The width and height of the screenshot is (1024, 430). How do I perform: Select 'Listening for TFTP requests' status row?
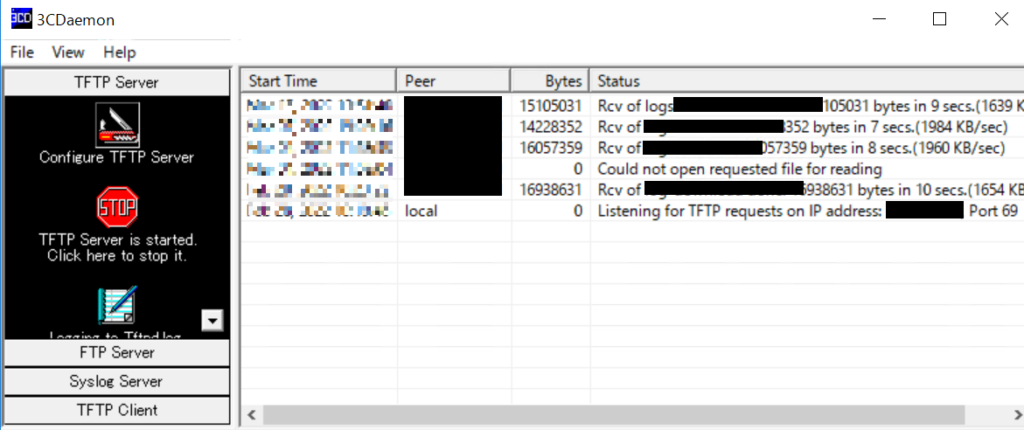tap(808, 212)
